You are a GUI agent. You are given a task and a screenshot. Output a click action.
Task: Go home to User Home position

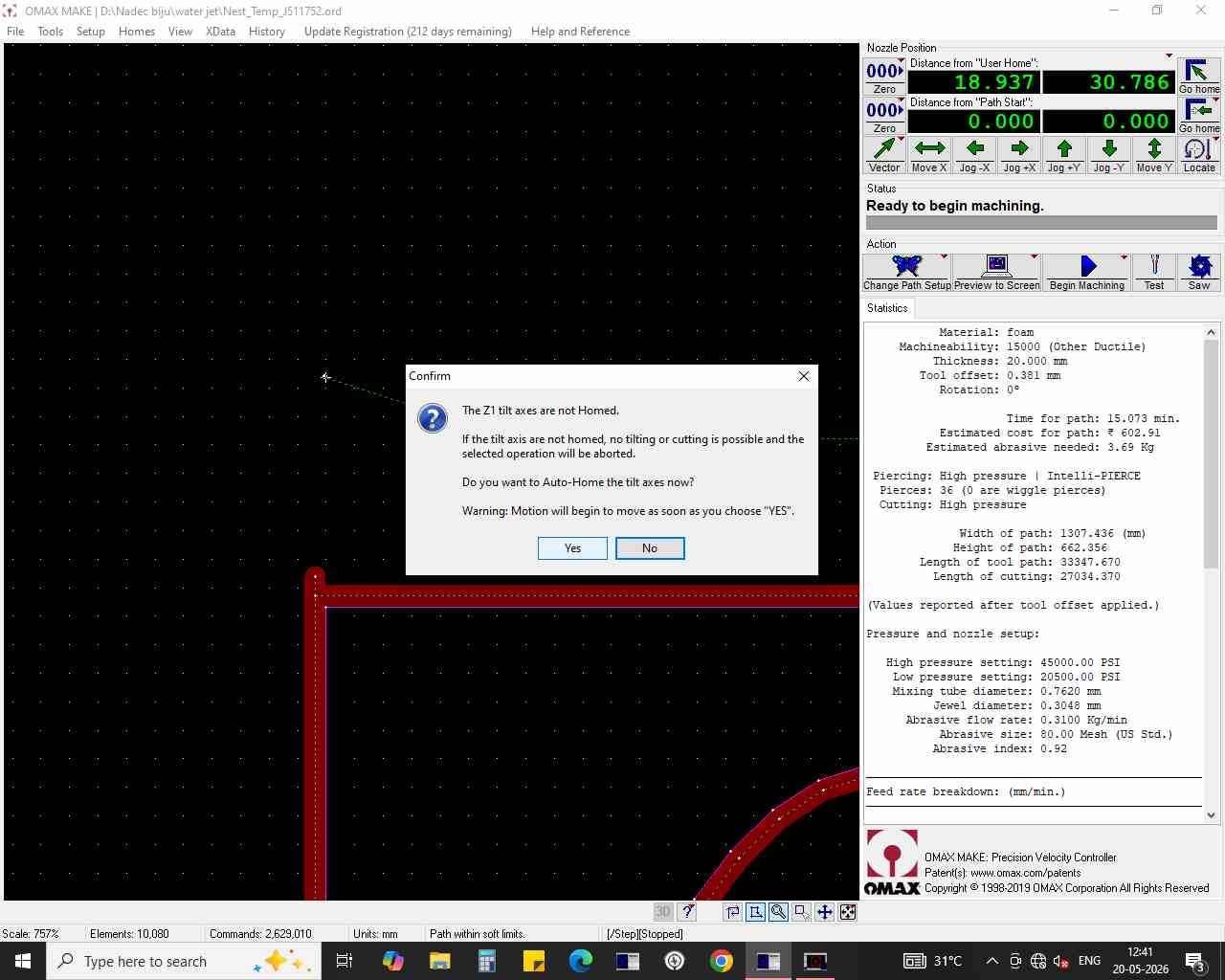[1199, 77]
